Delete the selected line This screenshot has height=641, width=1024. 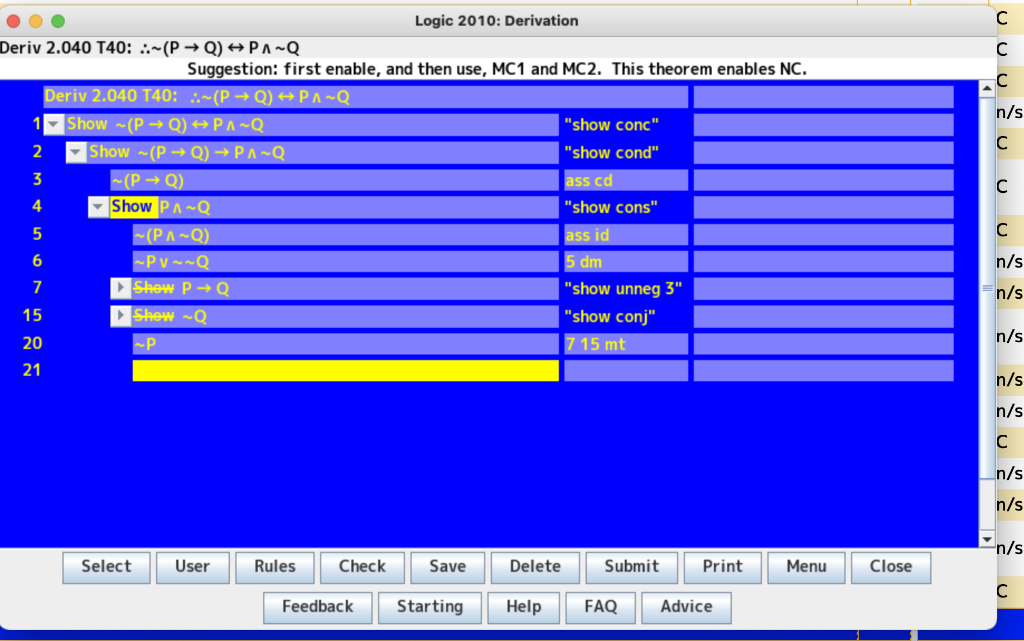tap(536, 567)
